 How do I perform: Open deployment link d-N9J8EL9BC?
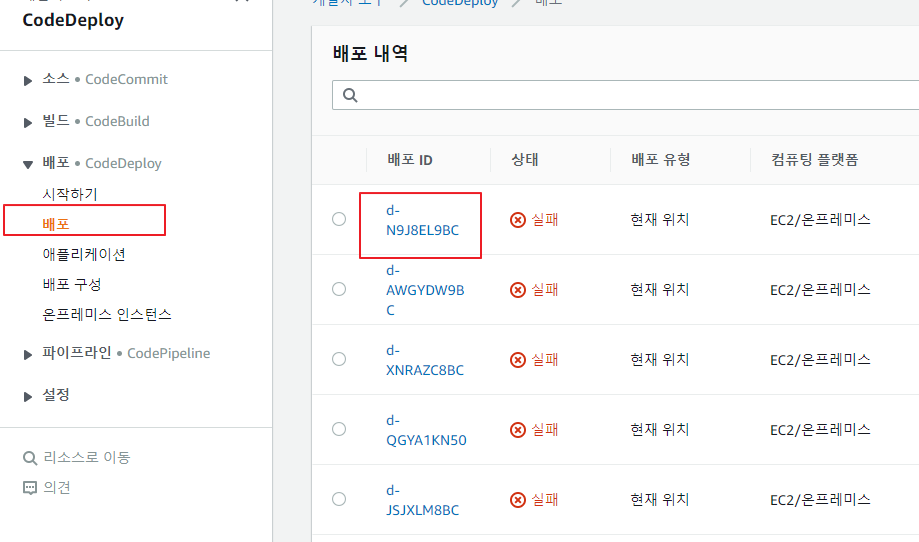pos(422,220)
